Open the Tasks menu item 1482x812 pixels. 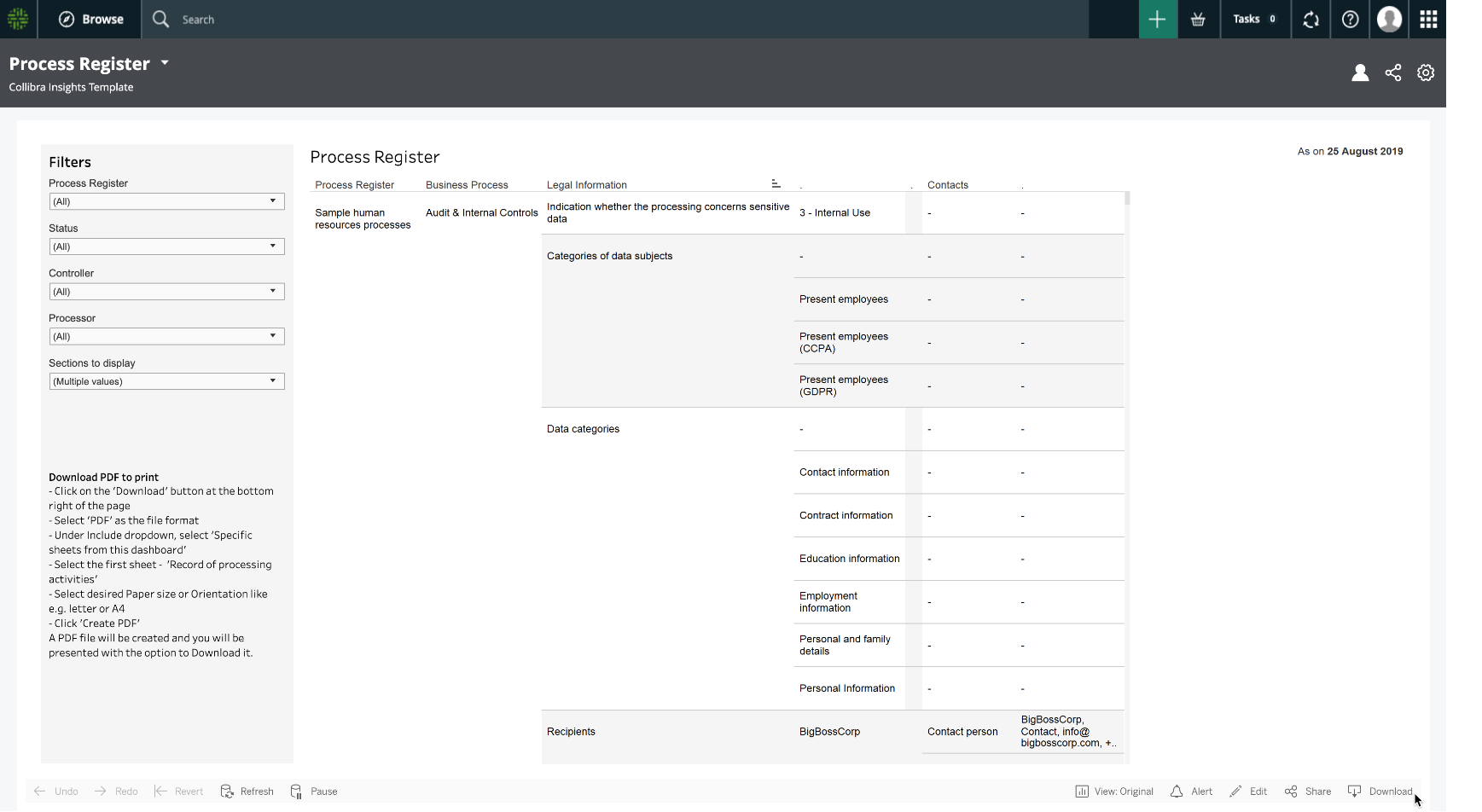(x=1253, y=19)
